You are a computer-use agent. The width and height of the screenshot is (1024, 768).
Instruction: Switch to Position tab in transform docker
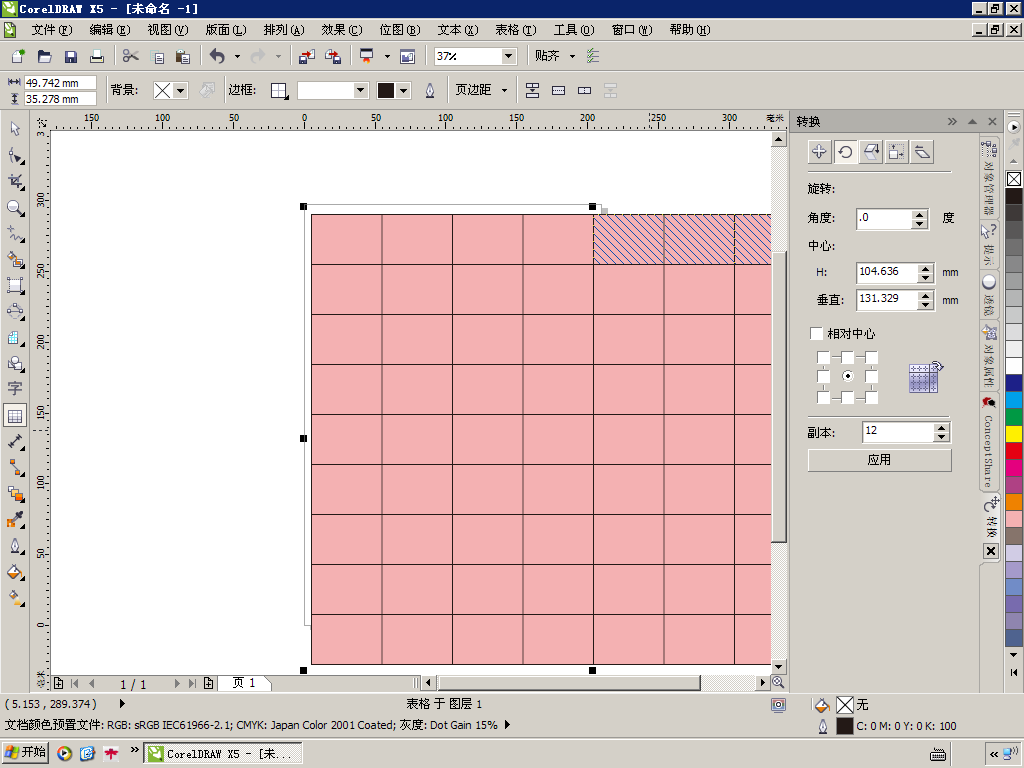tap(819, 152)
